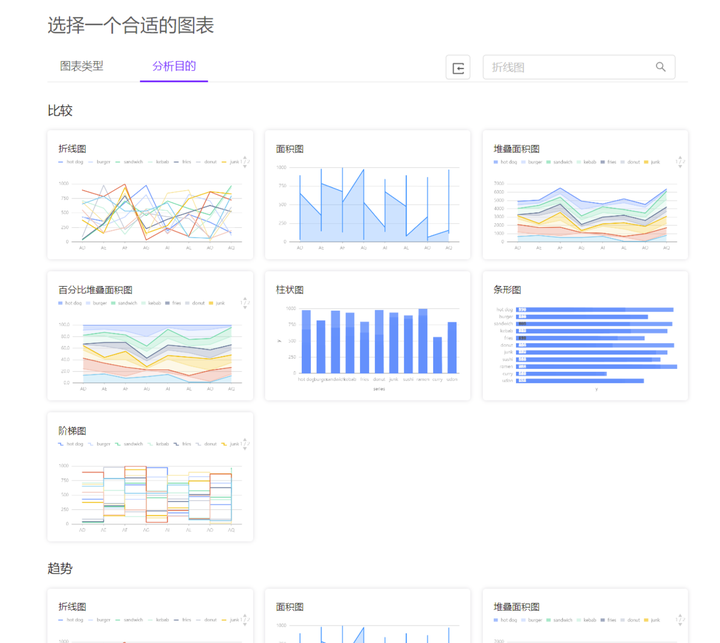Toggle kebab series in 百分比堆叠面积图 legend
Screen dimensions: 720x643
point(151,303)
